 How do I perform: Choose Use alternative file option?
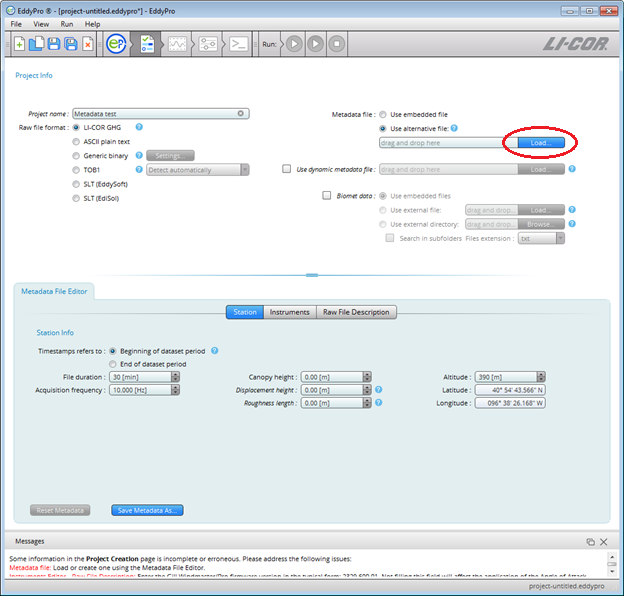click(383, 129)
